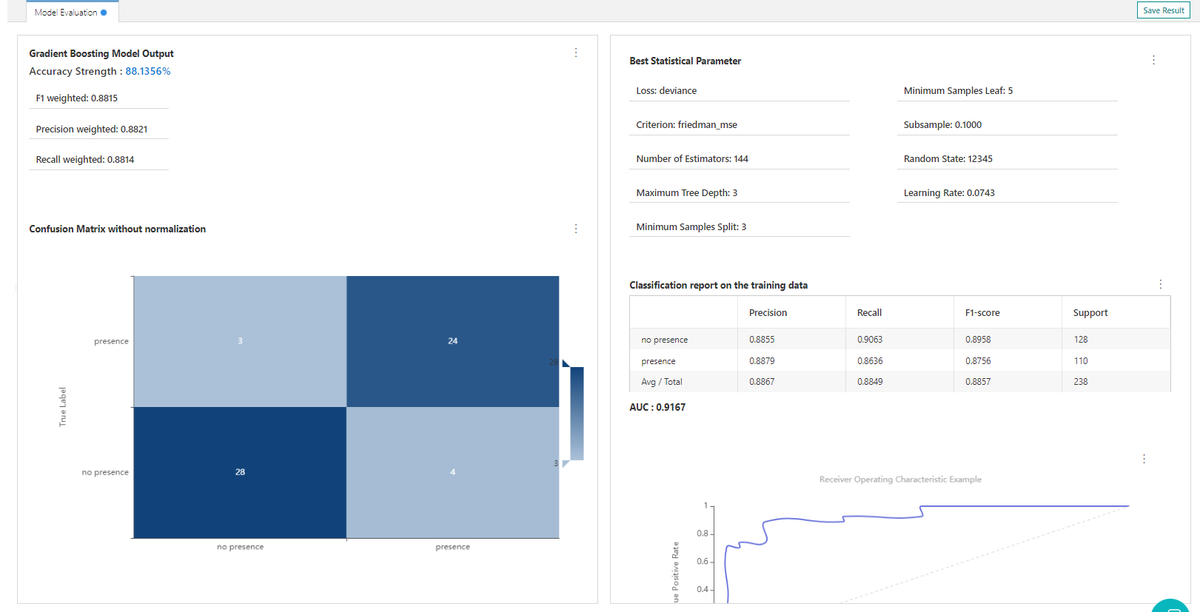
Task: Click the F1-score column header
Action: point(982,313)
